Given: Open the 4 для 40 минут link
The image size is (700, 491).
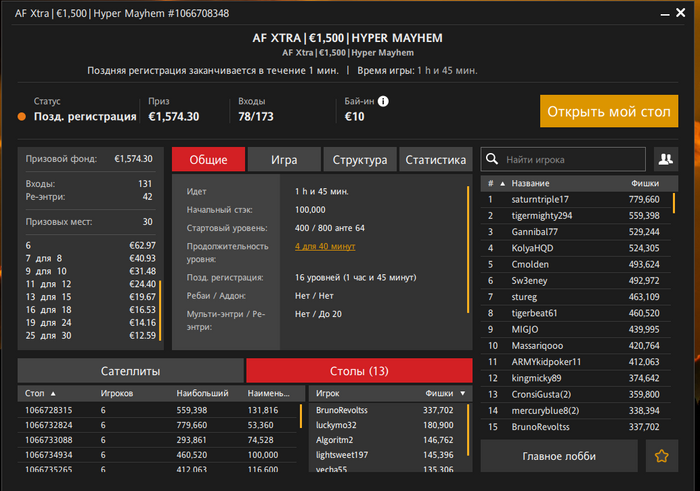Looking at the screenshot, I should [325, 246].
